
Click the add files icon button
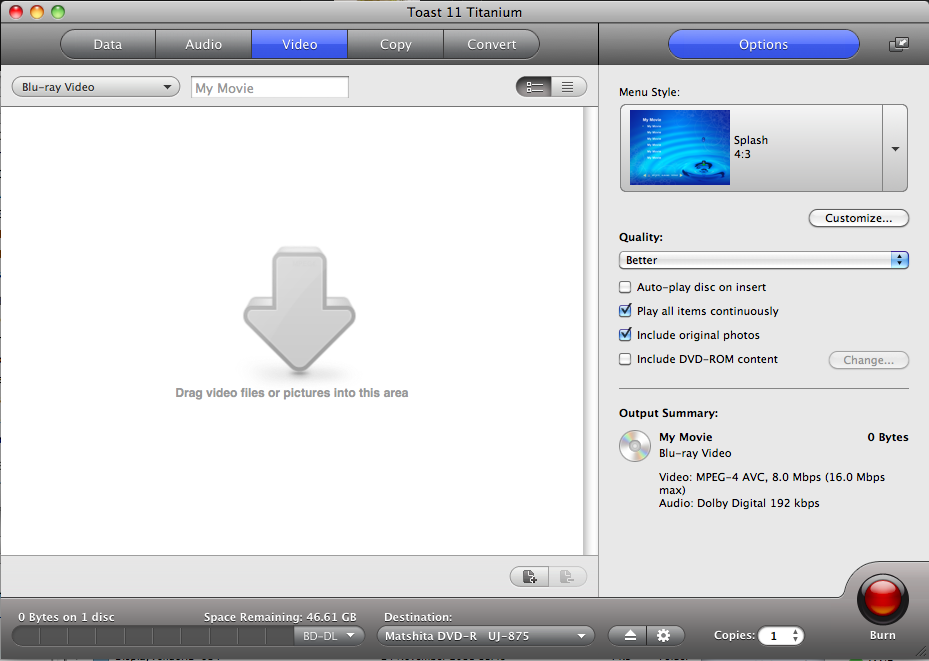(530, 576)
